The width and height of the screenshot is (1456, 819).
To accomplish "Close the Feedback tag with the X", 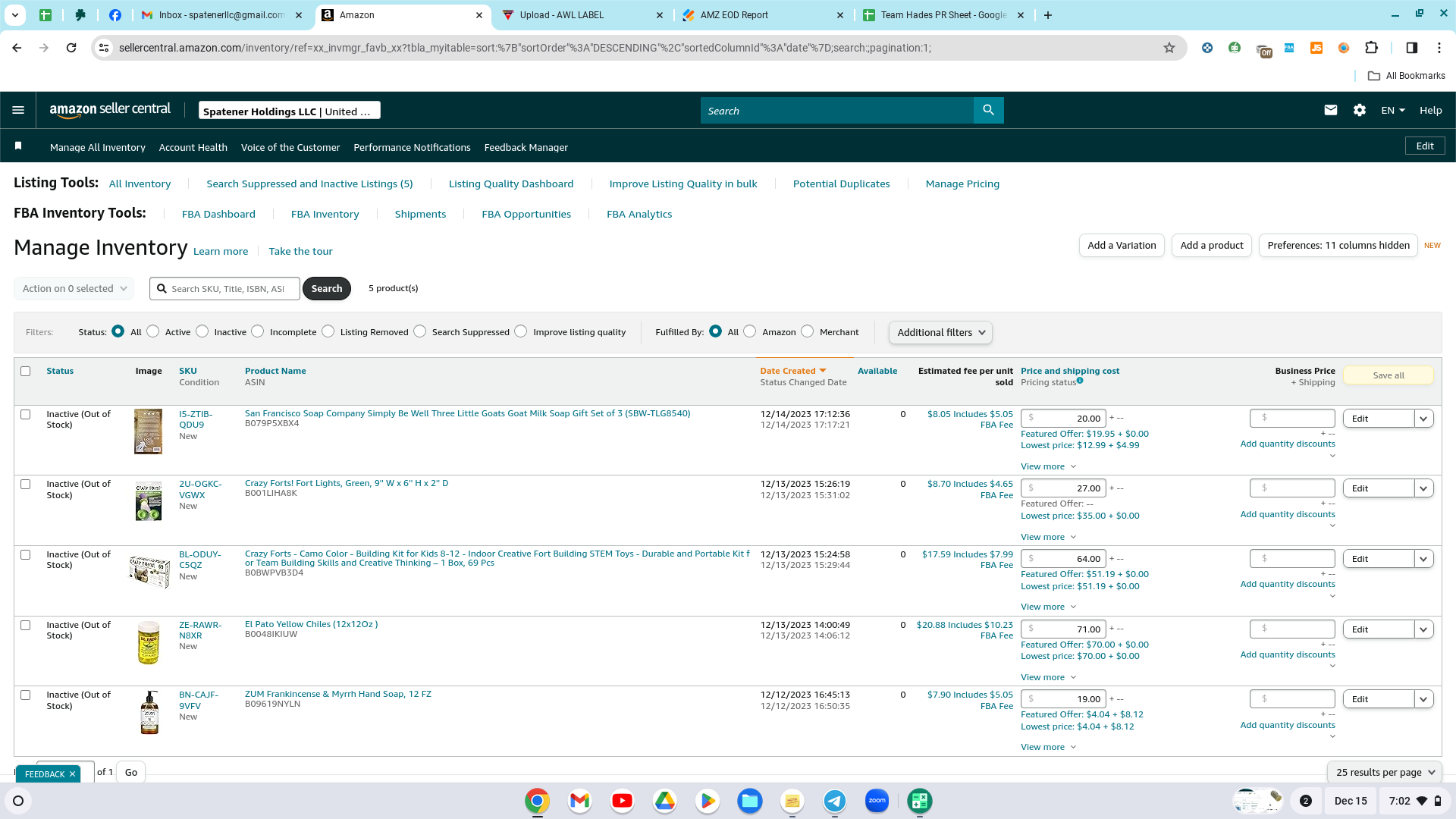I will click(x=72, y=774).
